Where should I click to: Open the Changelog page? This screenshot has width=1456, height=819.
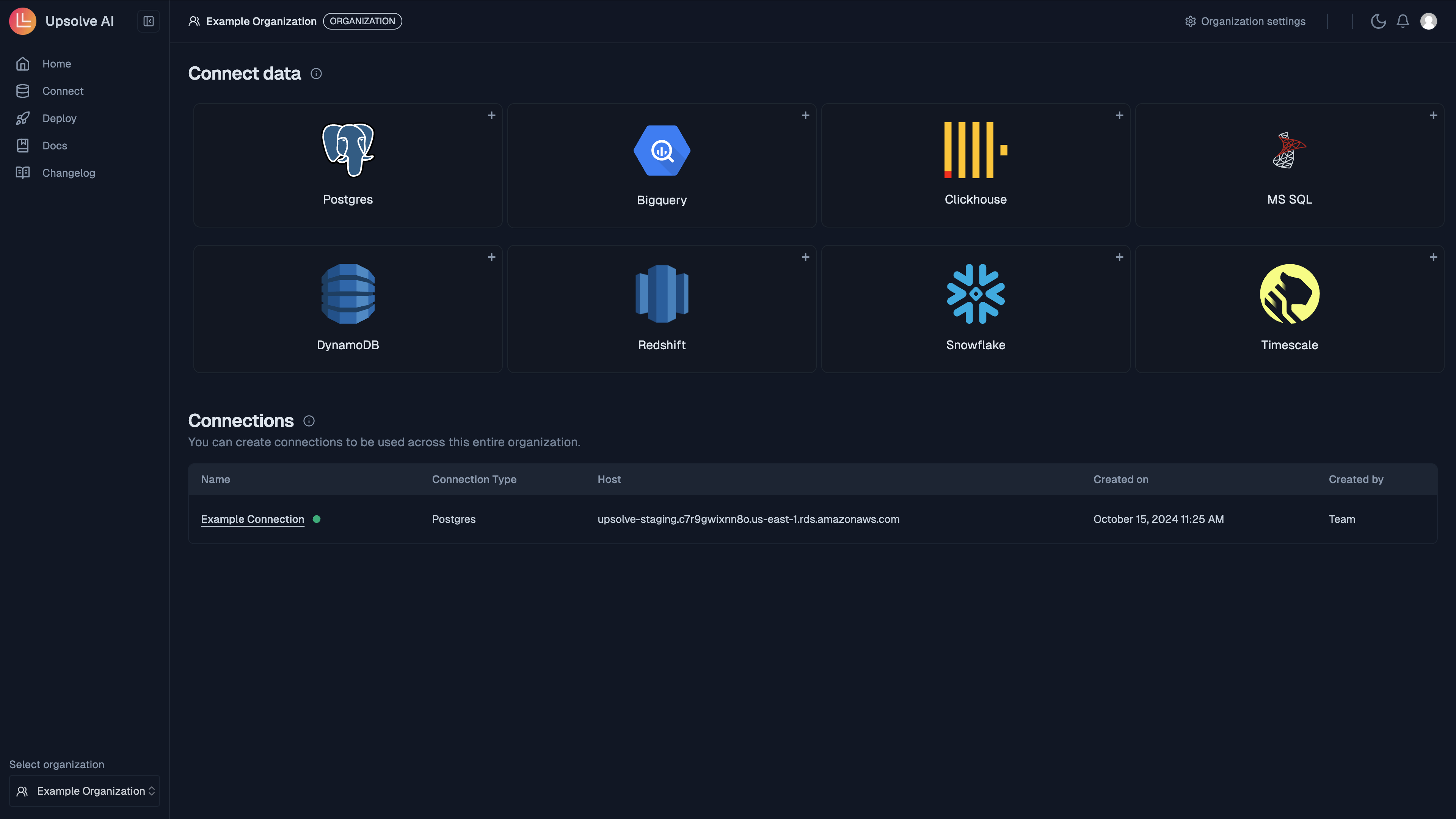pyautogui.click(x=68, y=173)
